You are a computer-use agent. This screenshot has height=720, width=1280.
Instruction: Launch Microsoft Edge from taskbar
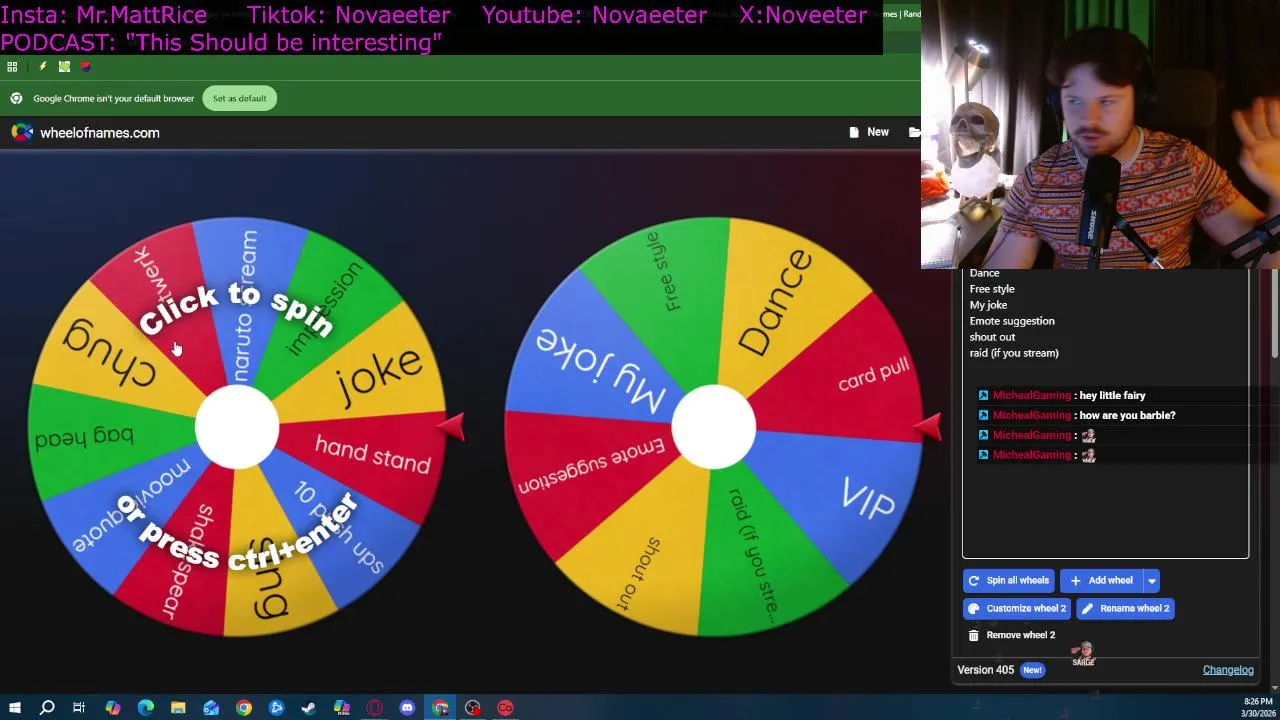tap(146, 708)
